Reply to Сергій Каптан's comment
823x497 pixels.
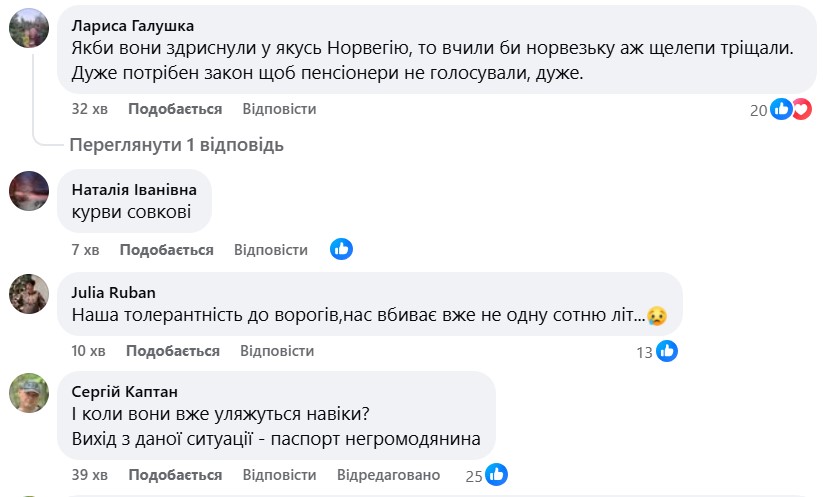279,474
